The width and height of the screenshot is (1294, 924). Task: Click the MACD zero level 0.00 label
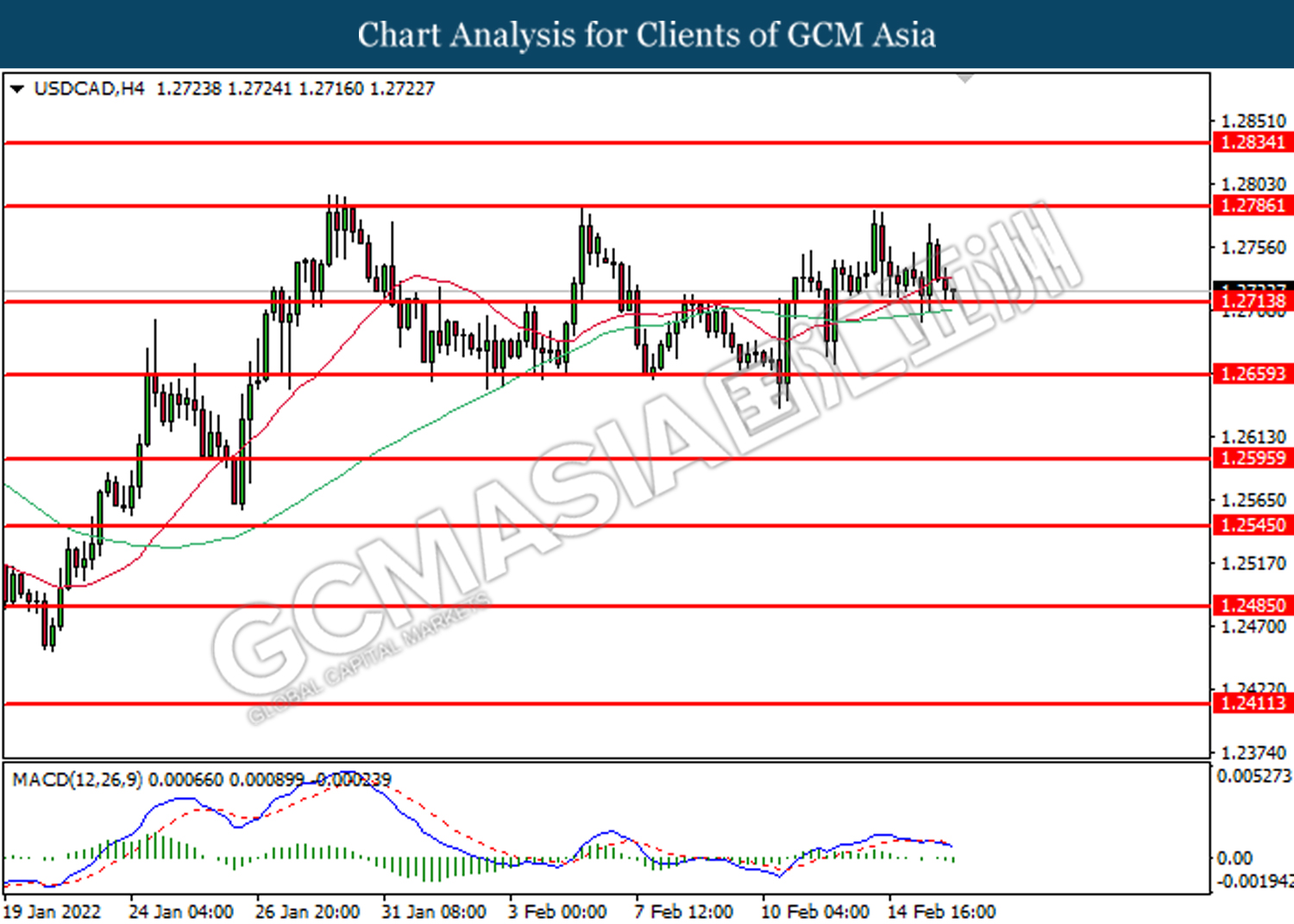(x=1234, y=858)
